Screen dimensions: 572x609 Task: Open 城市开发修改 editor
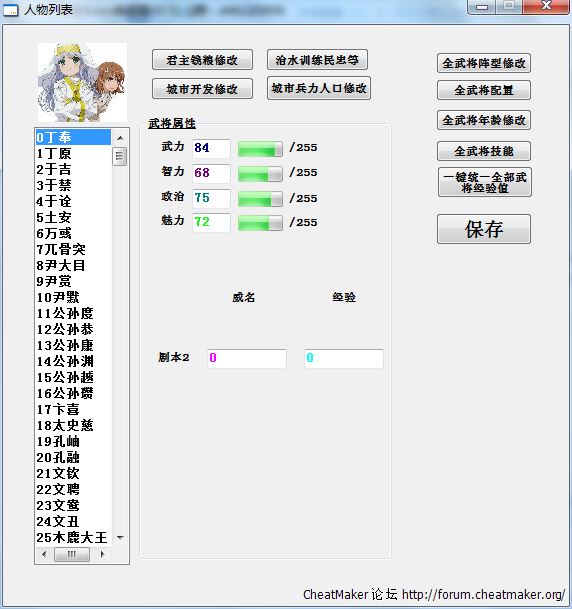point(202,89)
